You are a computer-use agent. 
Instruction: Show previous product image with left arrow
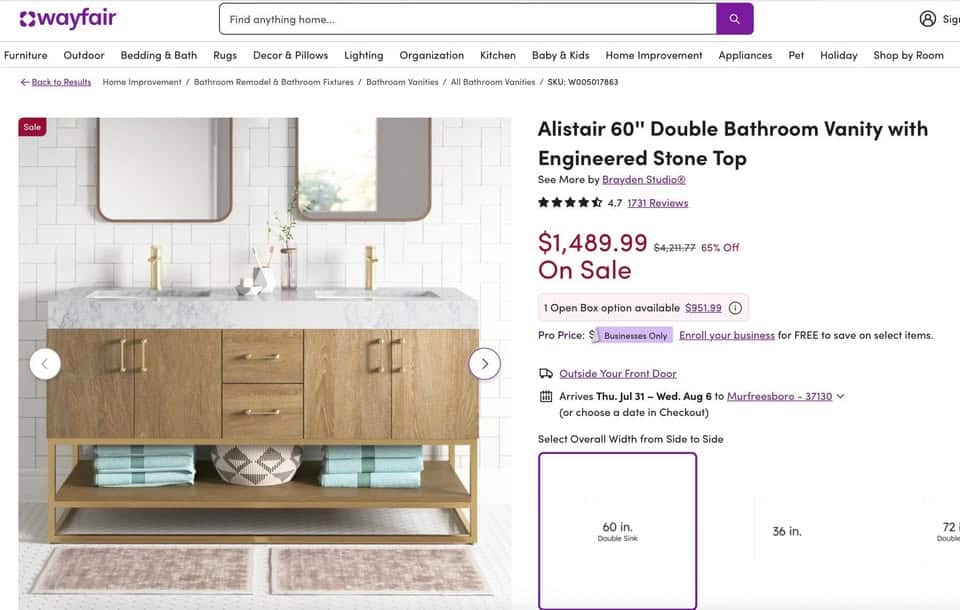click(x=45, y=364)
